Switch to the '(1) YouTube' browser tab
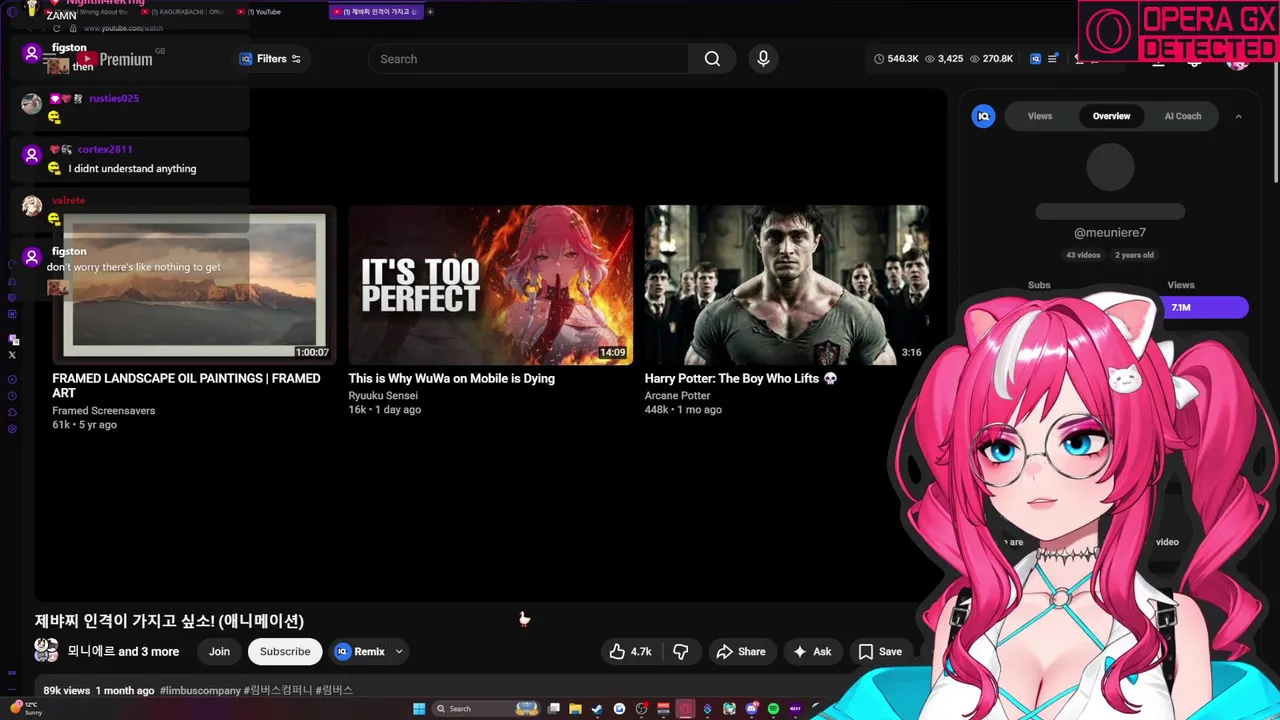Image resolution: width=1280 pixels, height=720 pixels. (x=260, y=12)
